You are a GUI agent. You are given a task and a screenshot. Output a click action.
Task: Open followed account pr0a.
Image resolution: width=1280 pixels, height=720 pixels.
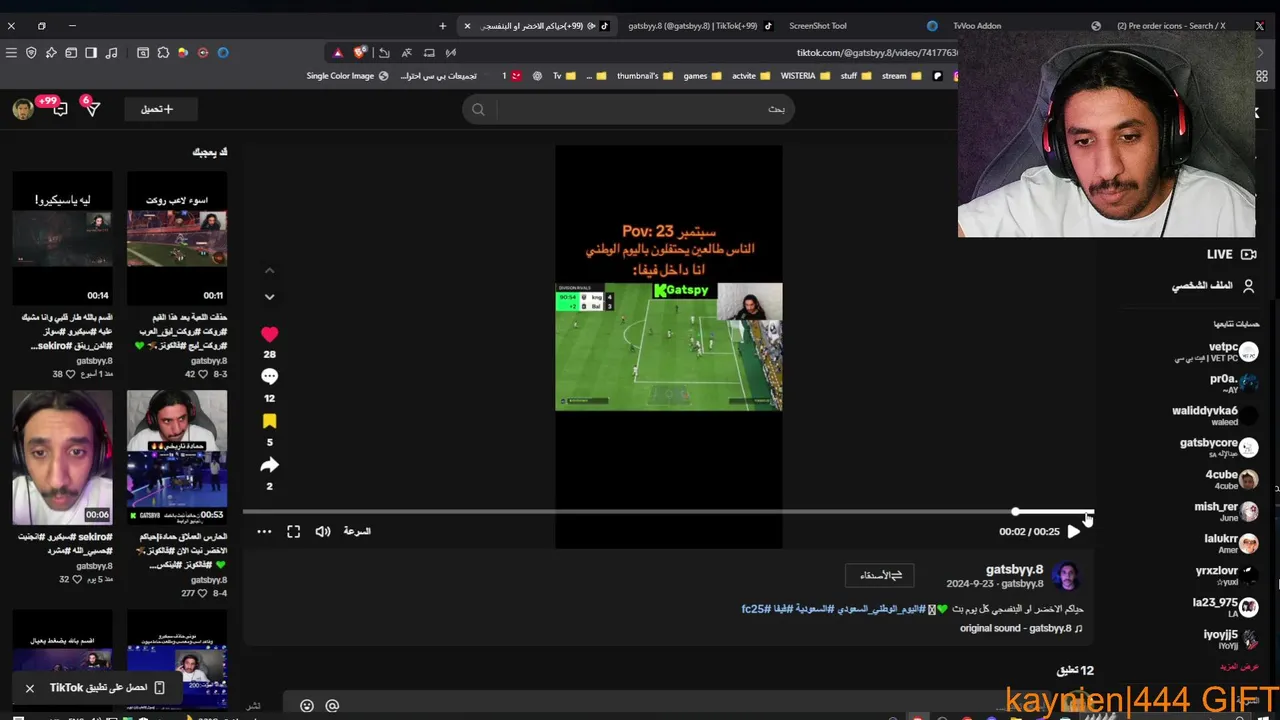pos(1233,384)
